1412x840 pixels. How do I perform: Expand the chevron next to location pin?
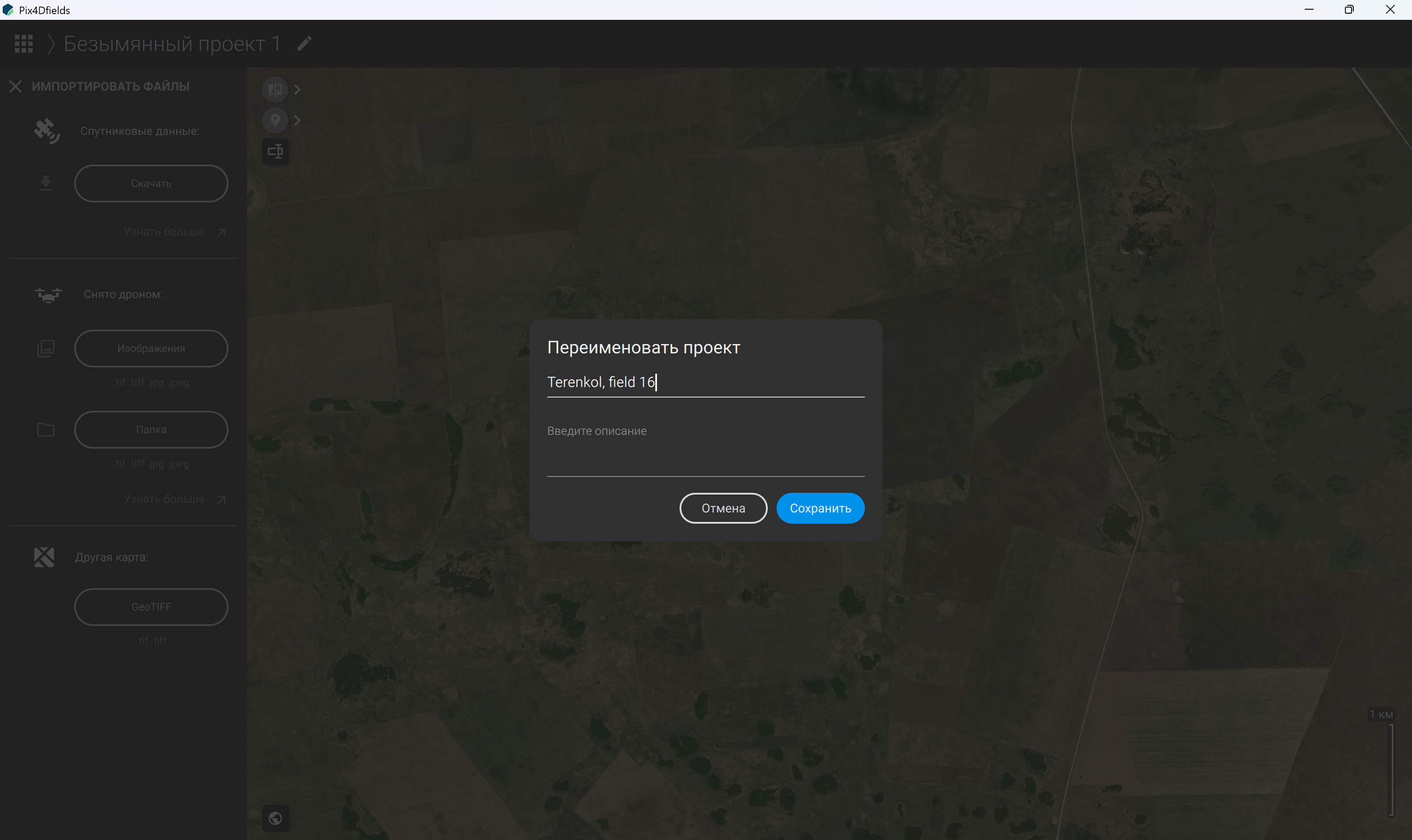[x=297, y=120]
